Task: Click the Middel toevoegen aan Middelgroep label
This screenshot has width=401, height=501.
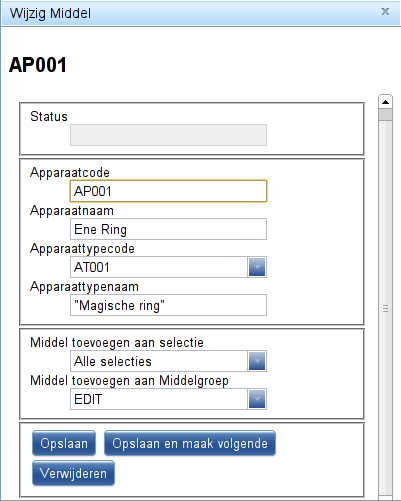Action: [129, 381]
